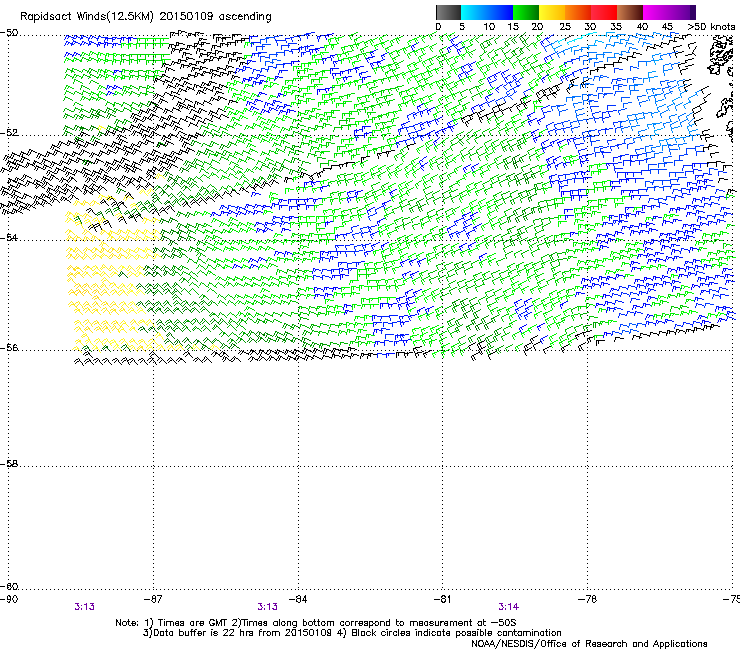Pick the red 30–35 knots legend segment
Image resolution: width=740 pixels, height=650 pixels.
point(604,12)
